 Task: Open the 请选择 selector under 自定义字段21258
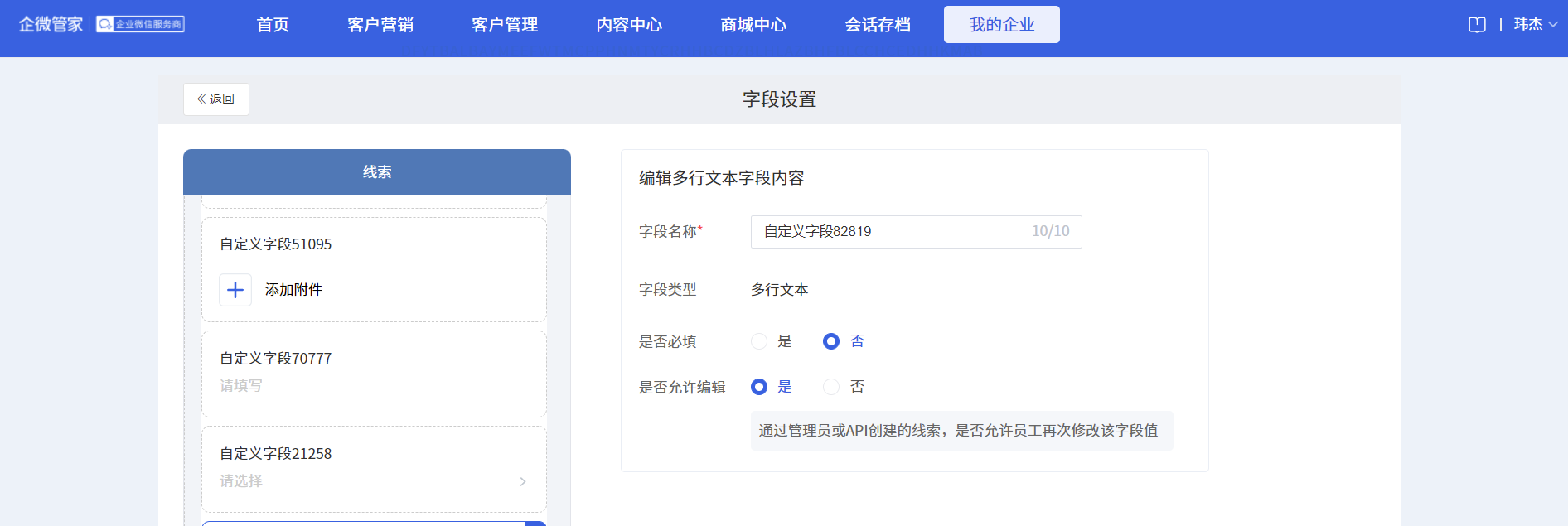[374, 481]
